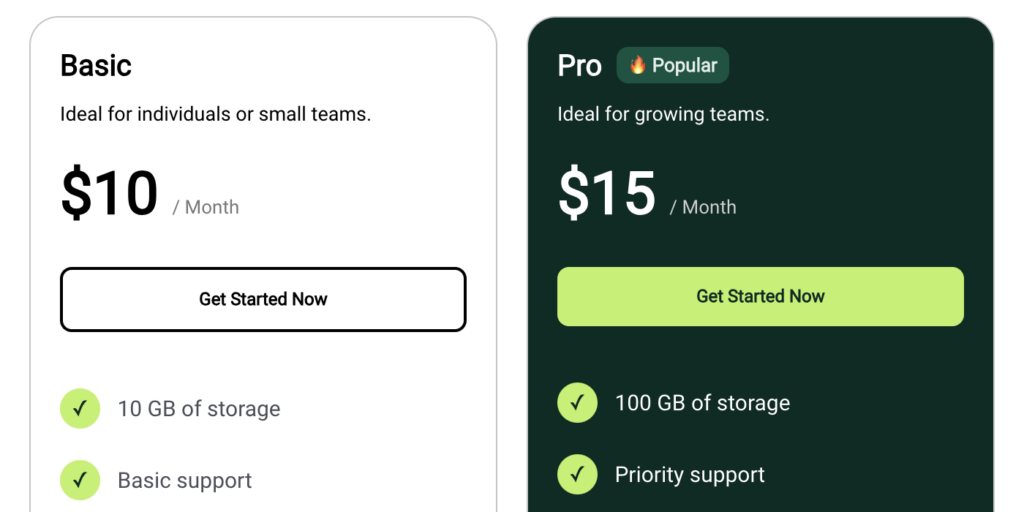Click the $10 price text

point(110,193)
